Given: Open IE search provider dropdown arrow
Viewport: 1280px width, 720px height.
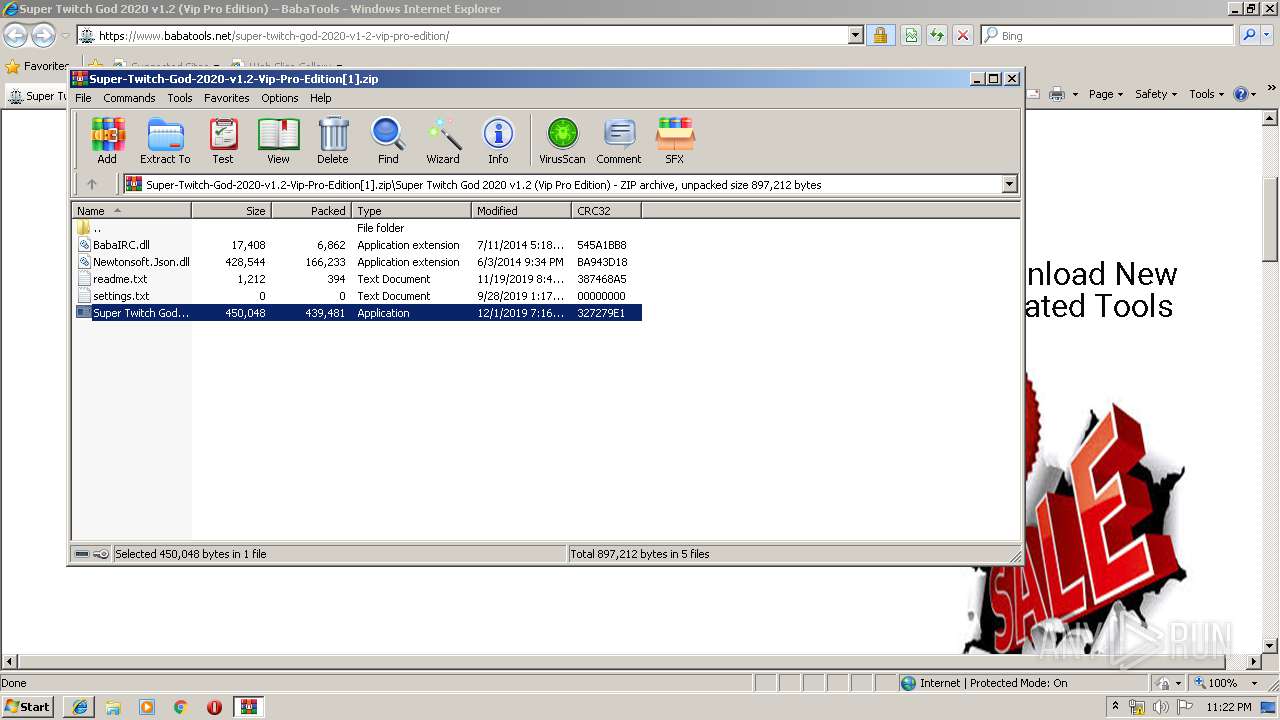Looking at the screenshot, I should pyautogui.click(x=1269, y=35).
